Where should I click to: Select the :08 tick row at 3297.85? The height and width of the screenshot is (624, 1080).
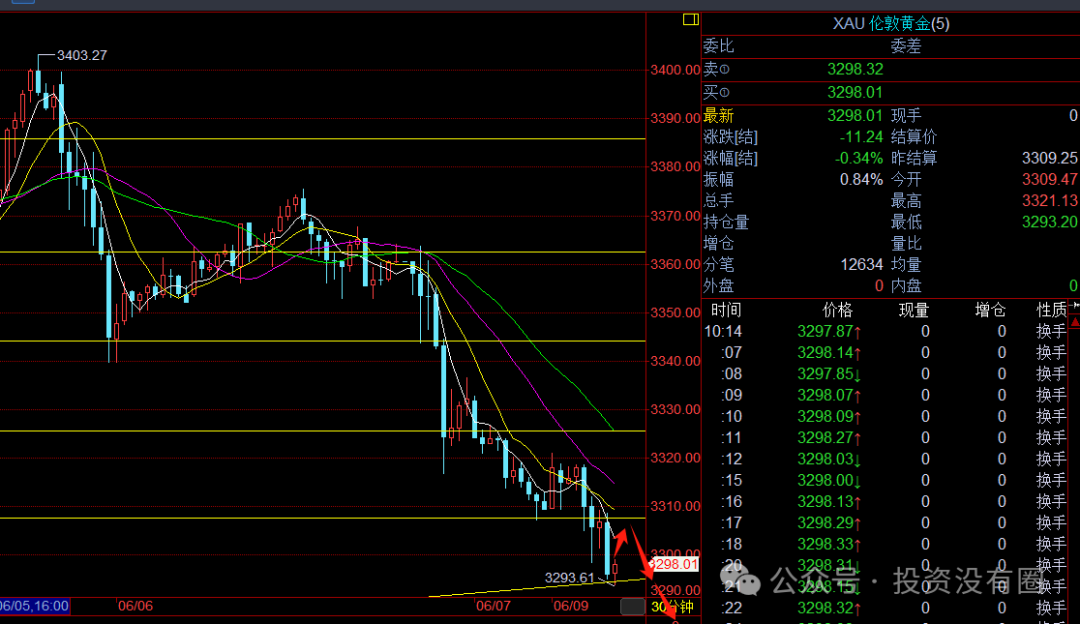[x=886, y=374]
